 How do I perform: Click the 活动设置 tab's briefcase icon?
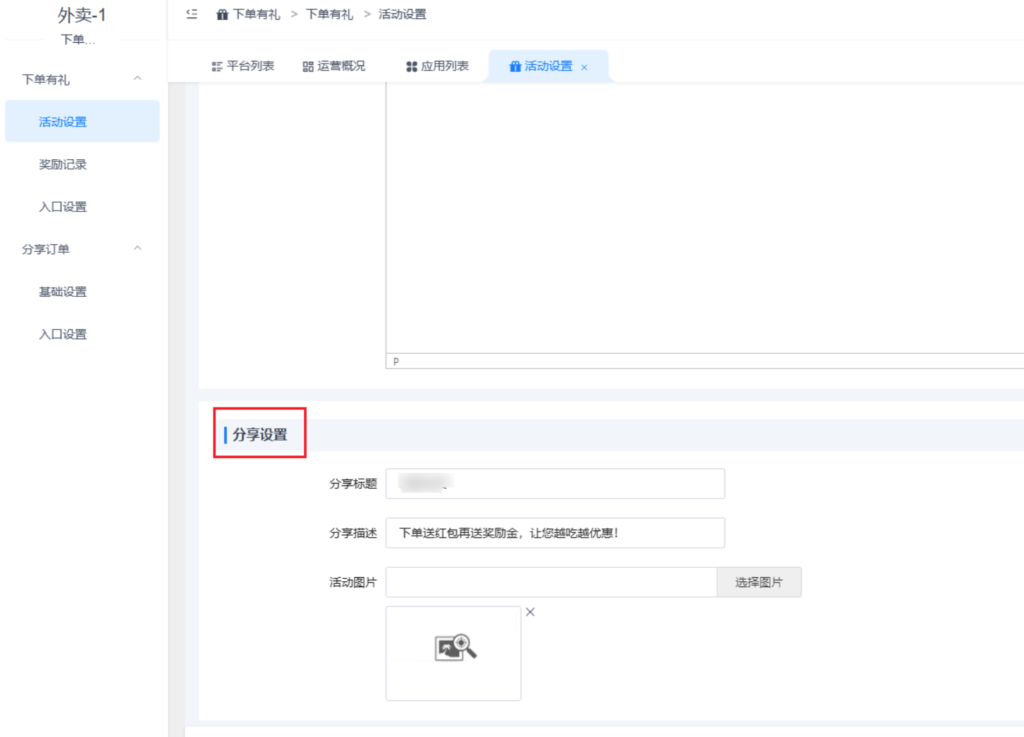pos(518,65)
